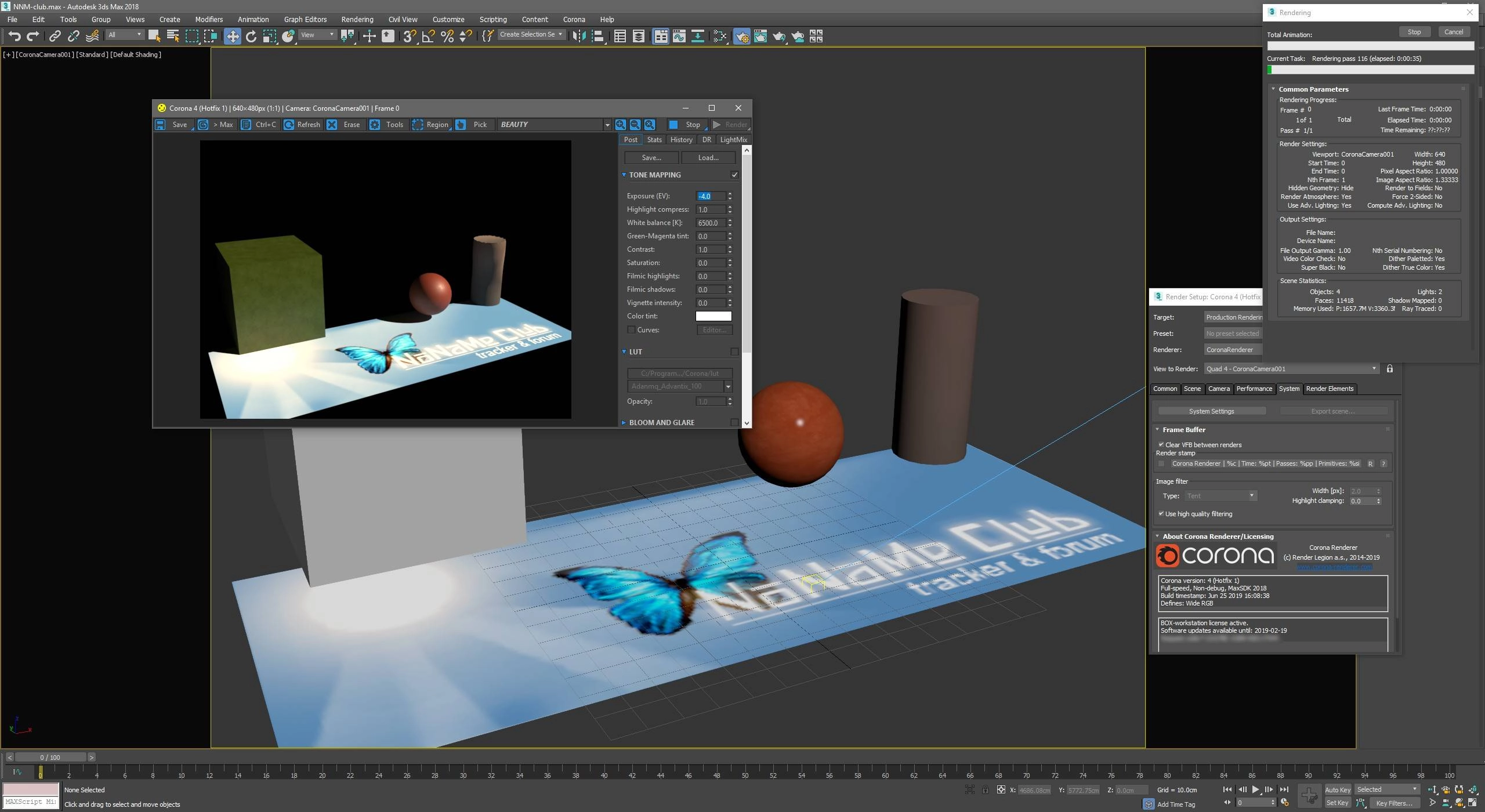Screen dimensions: 1485x812
Task: Collapse the LUT section arrow
Action: (624, 351)
